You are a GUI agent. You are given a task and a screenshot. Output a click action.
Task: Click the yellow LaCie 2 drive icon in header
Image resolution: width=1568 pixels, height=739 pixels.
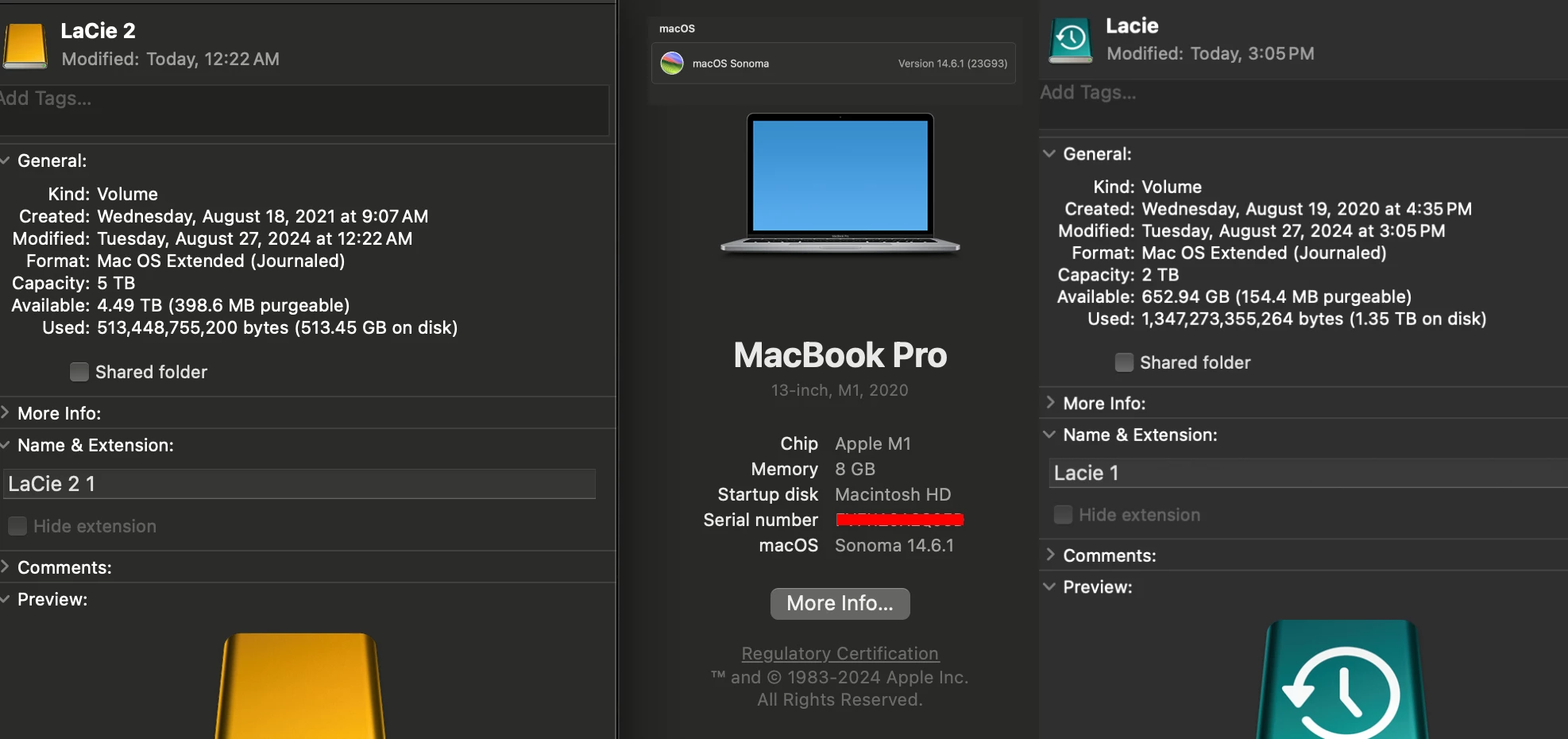click(25, 45)
